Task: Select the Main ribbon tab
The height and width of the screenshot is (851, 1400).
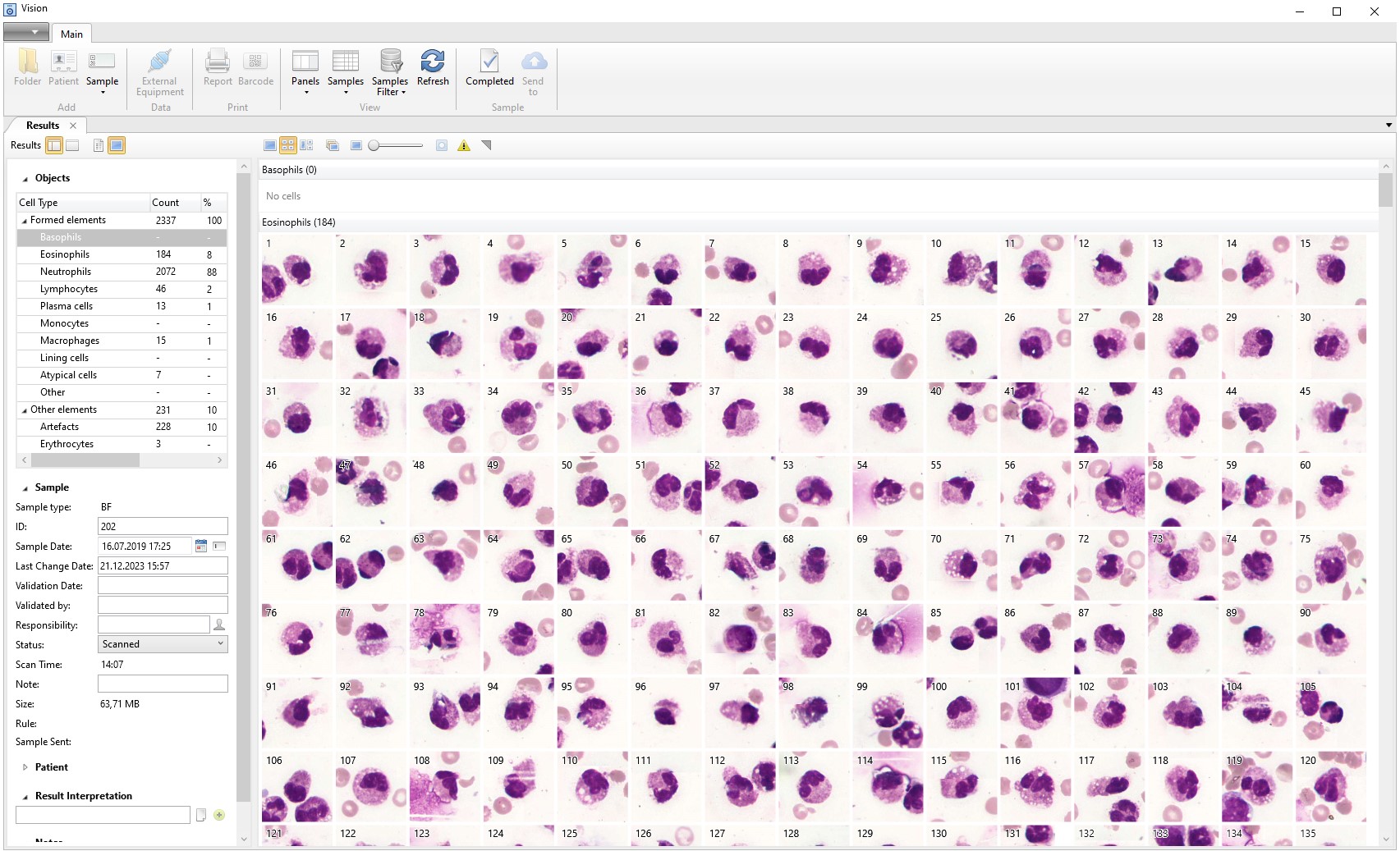Action: pos(71,34)
